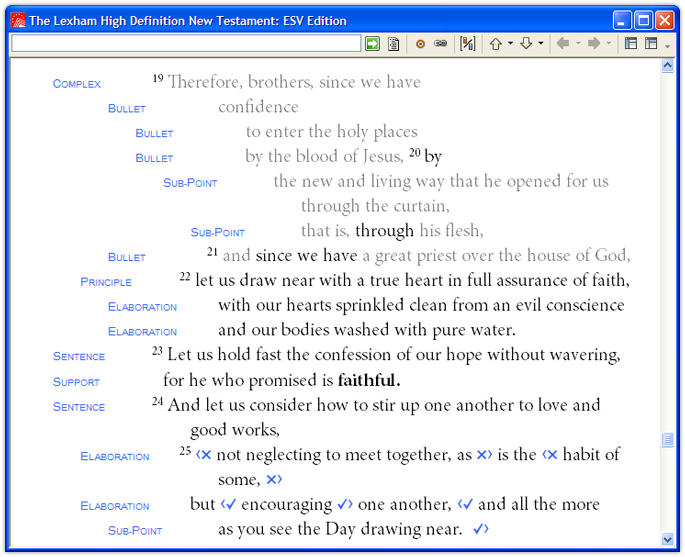The width and height of the screenshot is (685, 557).
Task: Click the chain link set icon
Action: [x=440, y=44]
